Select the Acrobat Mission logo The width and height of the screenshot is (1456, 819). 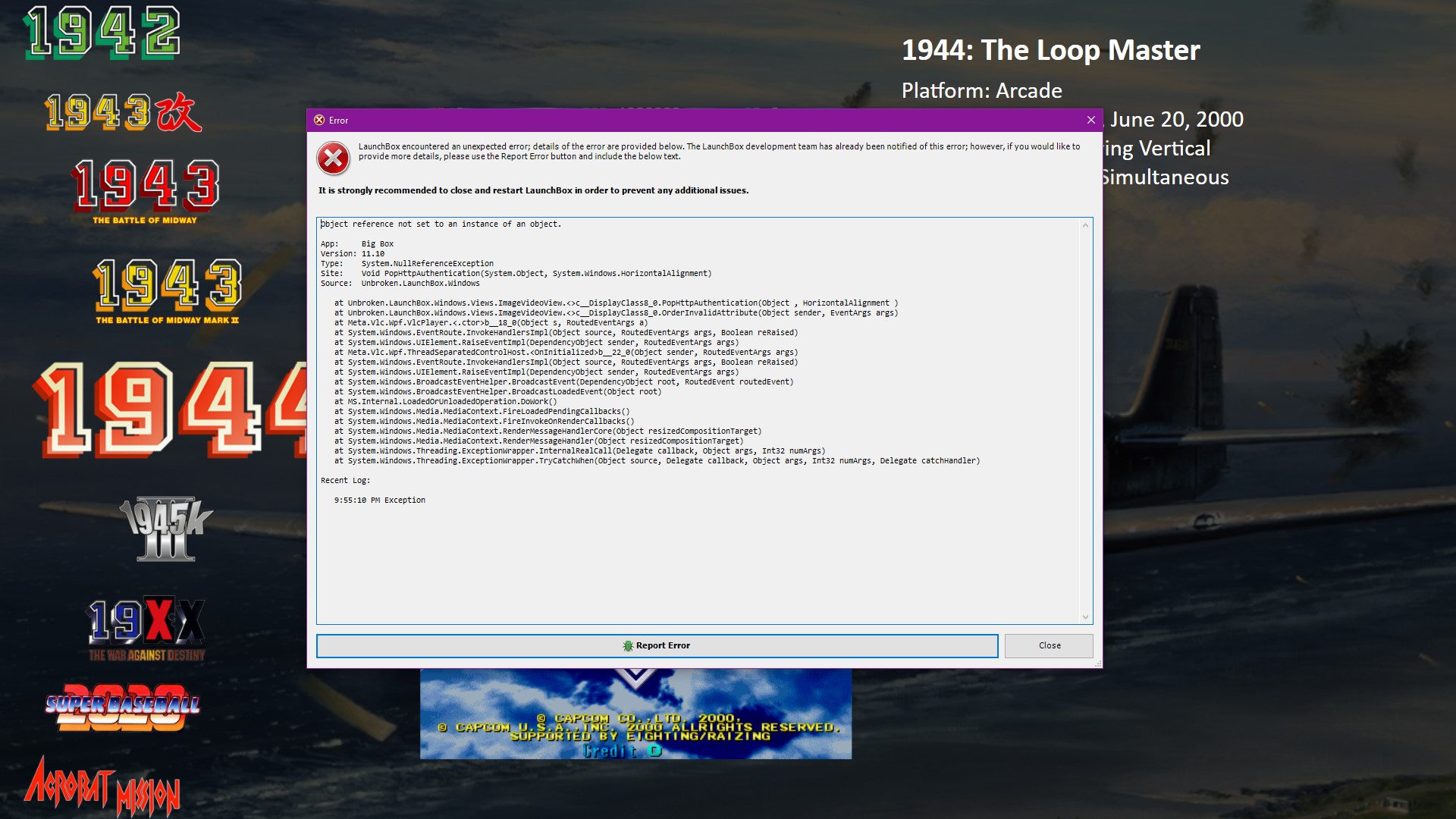point(102,787)
